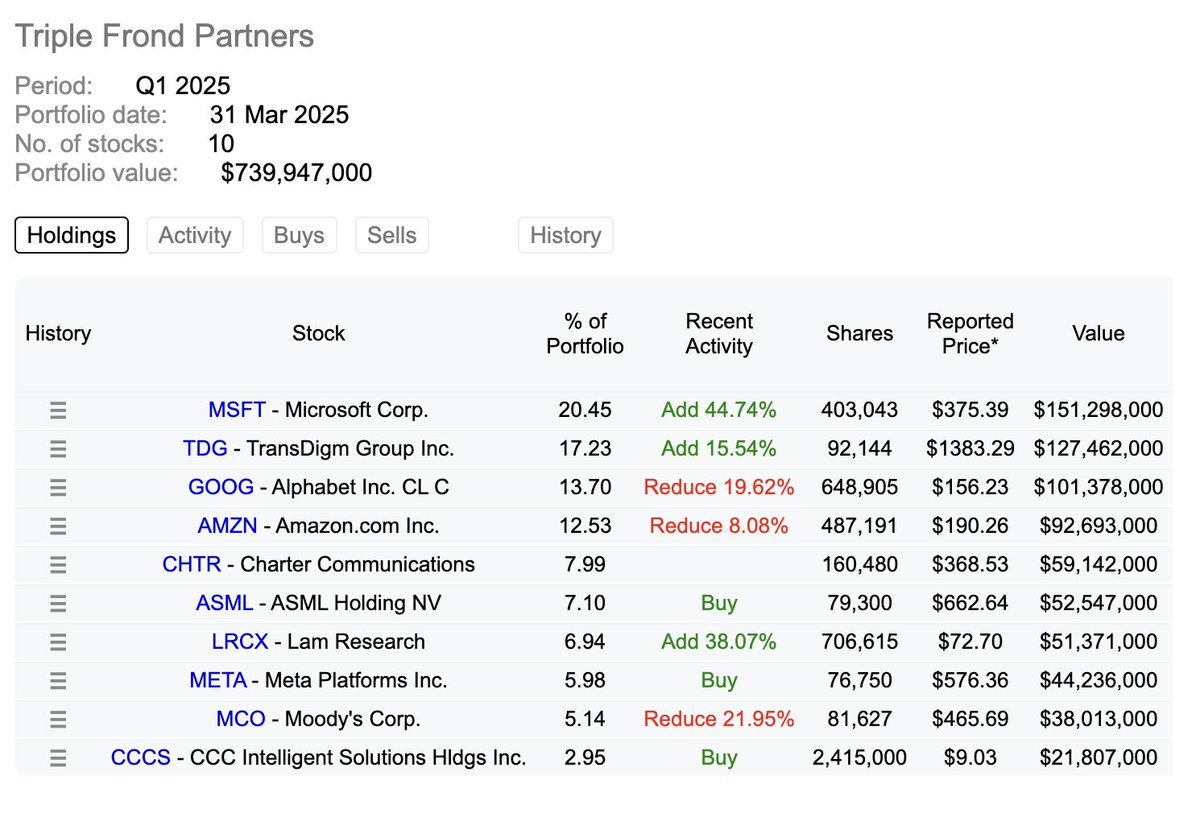1200x813 pixels.
Task: Click the % of Portfolio column header
Action: coord(585,333)
